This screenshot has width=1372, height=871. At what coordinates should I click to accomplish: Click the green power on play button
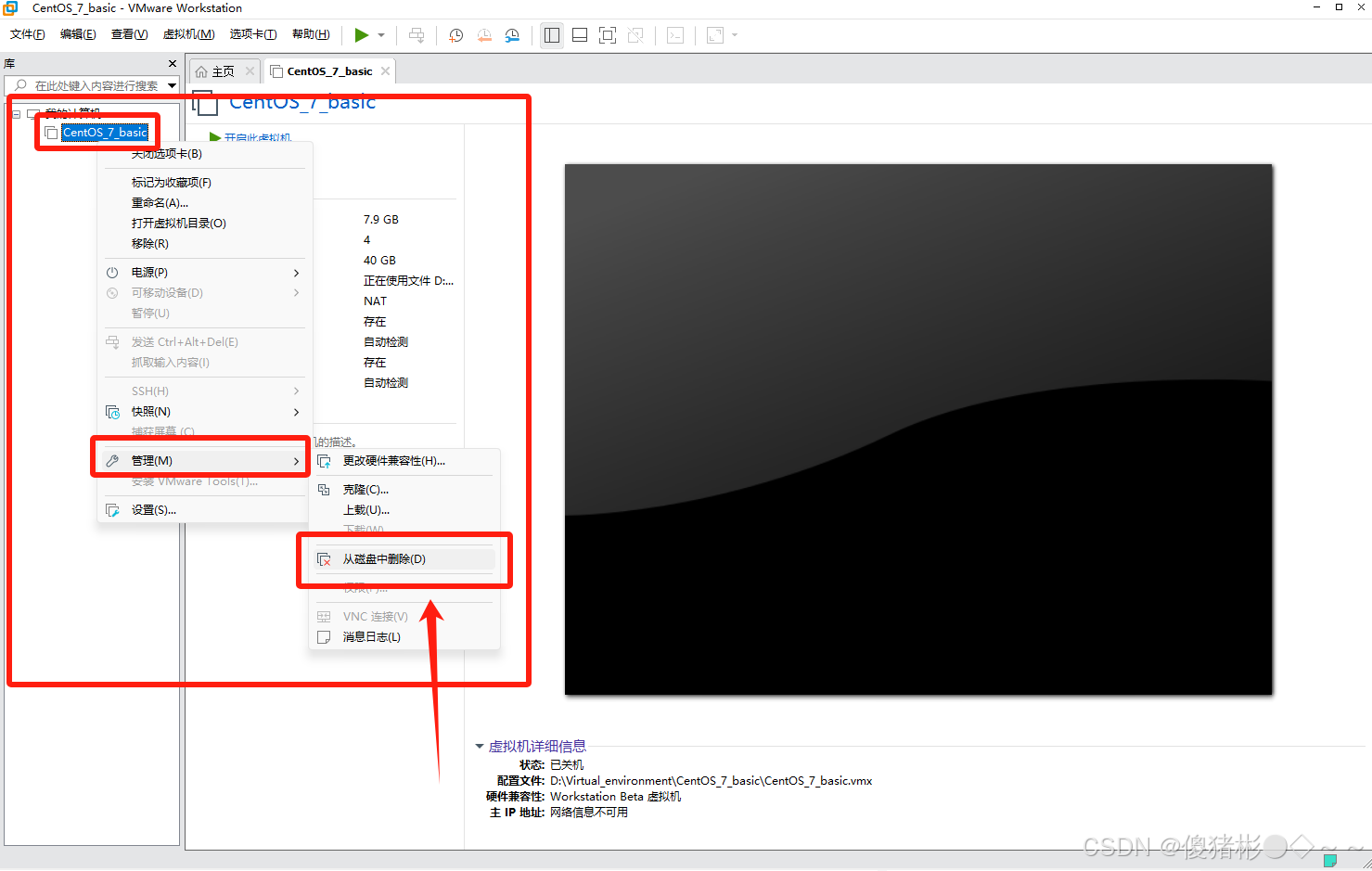(362, 35)
